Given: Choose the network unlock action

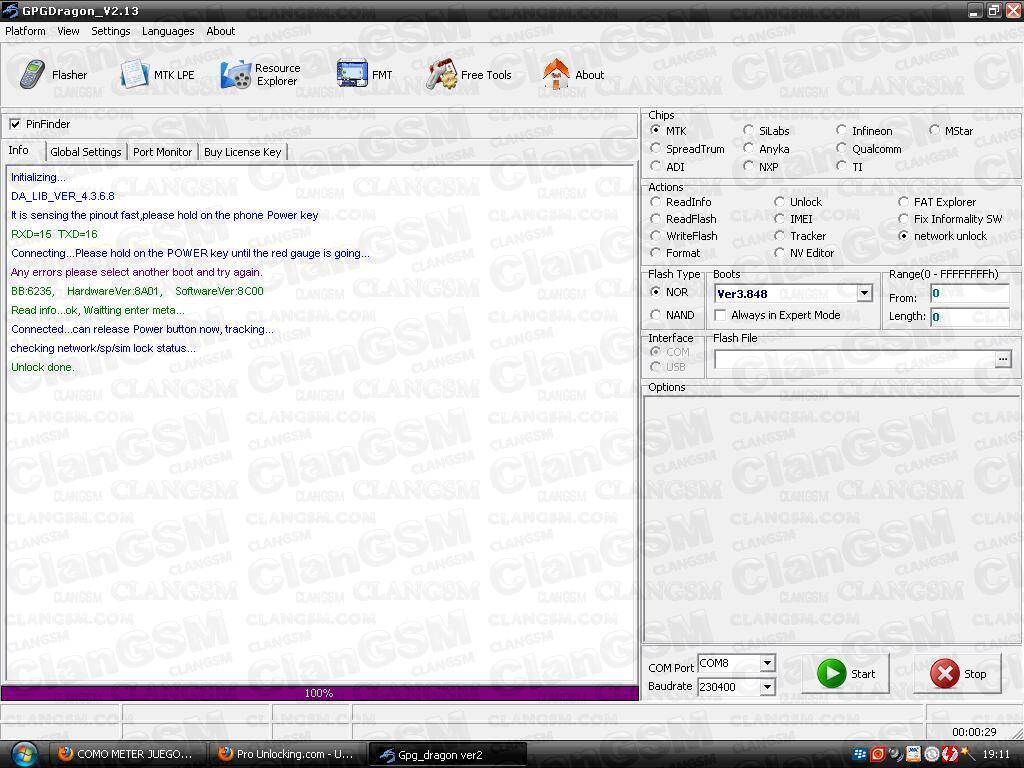Looking at the screenshot, I should click(903, 236).
